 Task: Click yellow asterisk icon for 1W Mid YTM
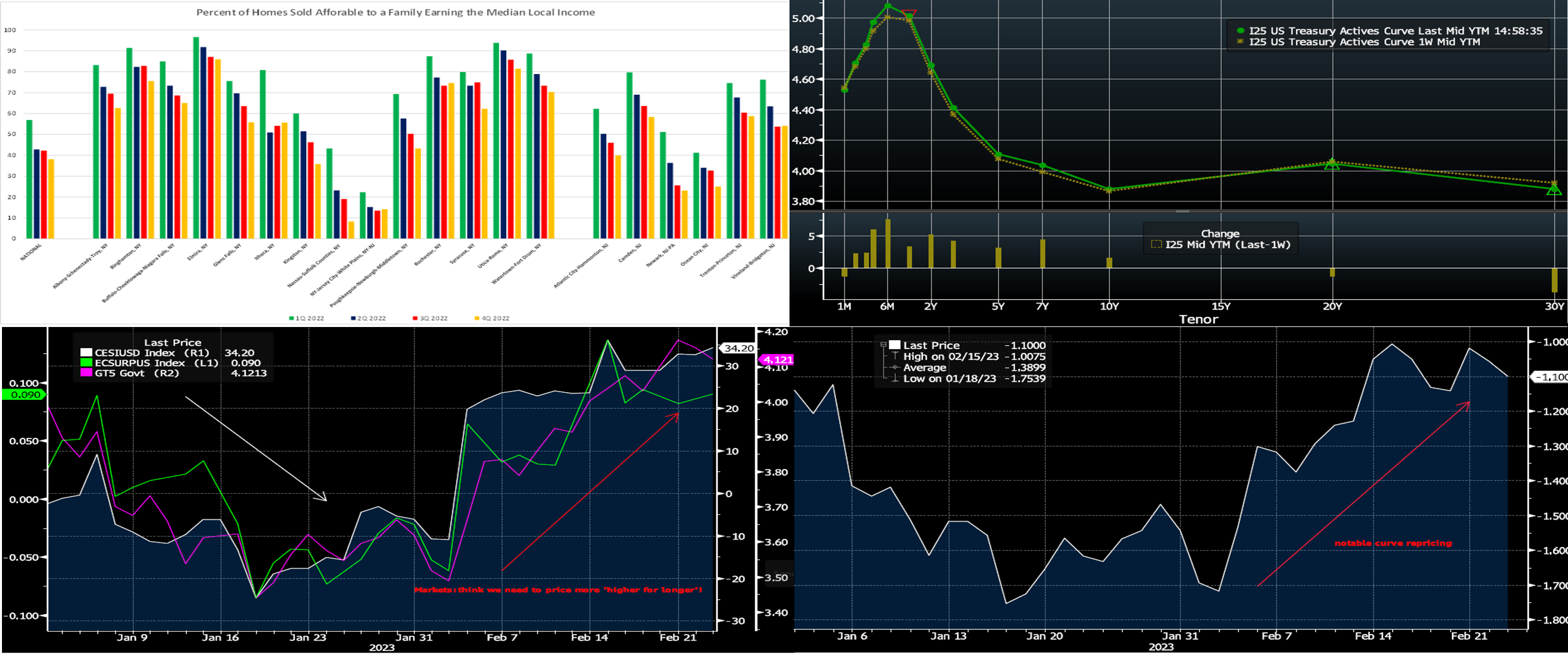(1240, 41)
